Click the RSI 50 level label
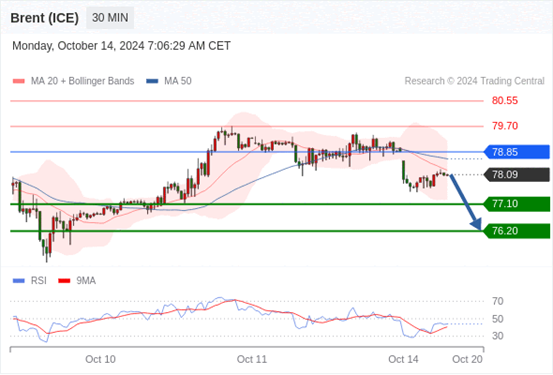This screenshot has height=375, width=553. pyautogui.click(x=498, y=319)
